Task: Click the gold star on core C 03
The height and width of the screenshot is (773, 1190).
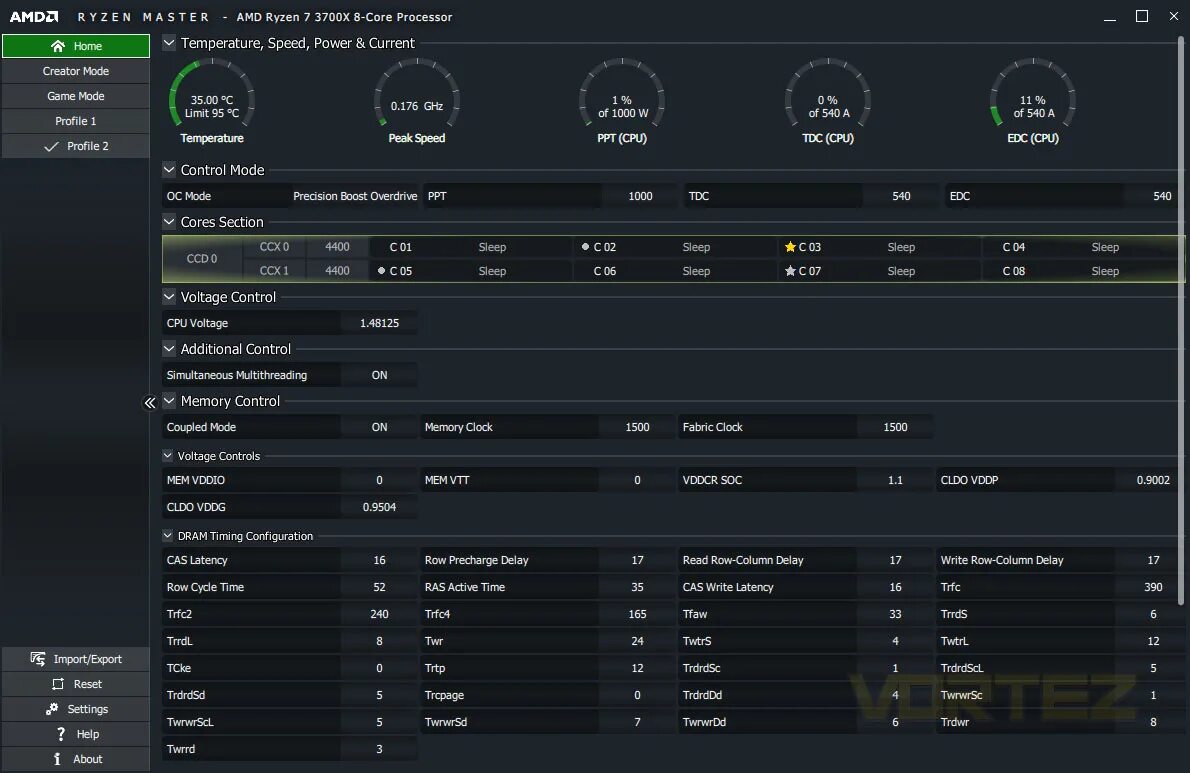Action: [x=790, y=247]
